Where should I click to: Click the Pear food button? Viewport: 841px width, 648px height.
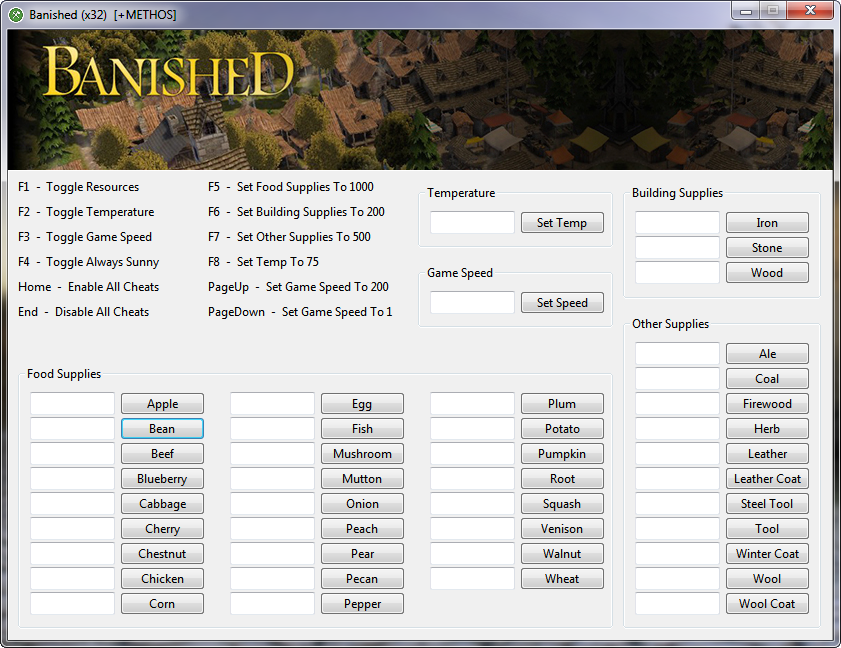click(363, 554)
